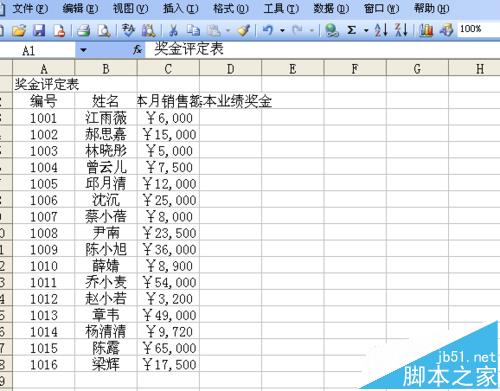500x391 pixels.
Task: Select cell A1 containing 奖金评定表
Action: [44, 84]
